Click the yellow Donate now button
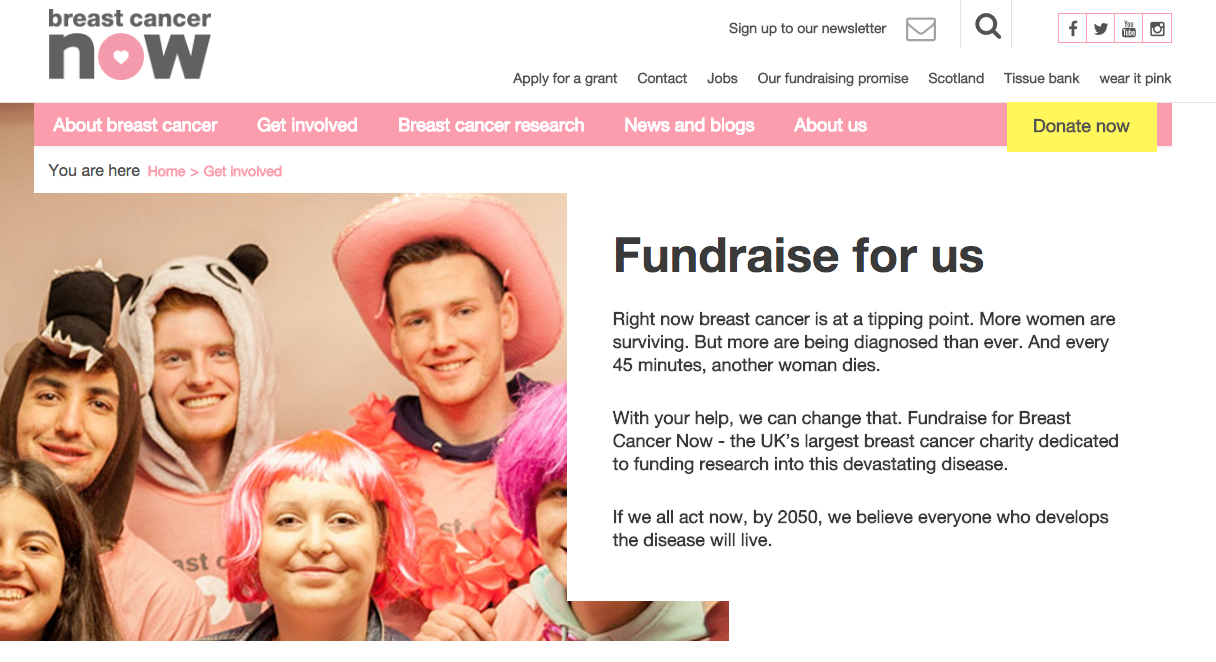Image resolution: width=1216 pixels, height=662 pixels. (1081, 126)
